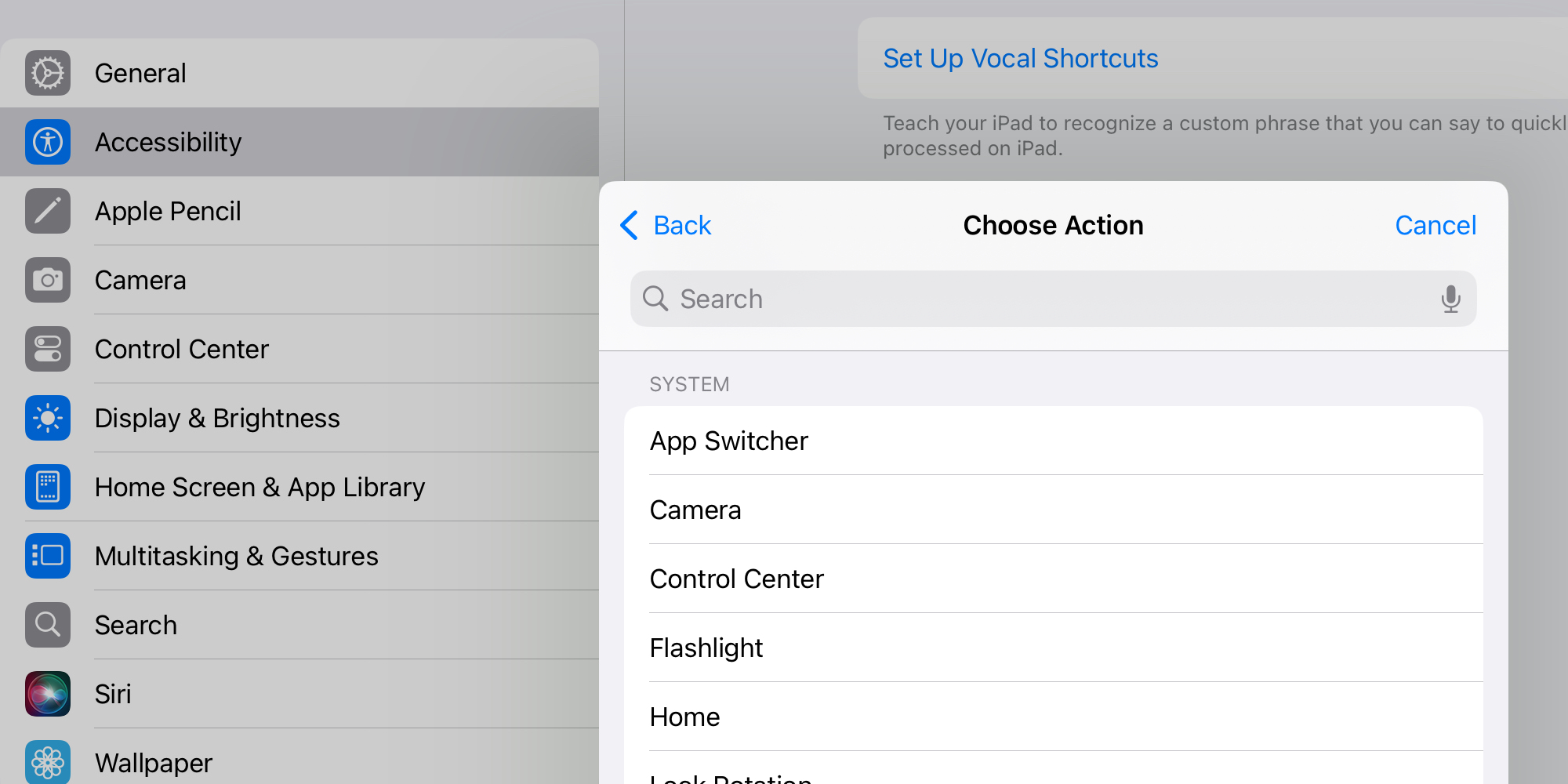Open the Home Screen & App Library icon
Viewport: 1568px width, 784px height.
[x=47, y=487]
